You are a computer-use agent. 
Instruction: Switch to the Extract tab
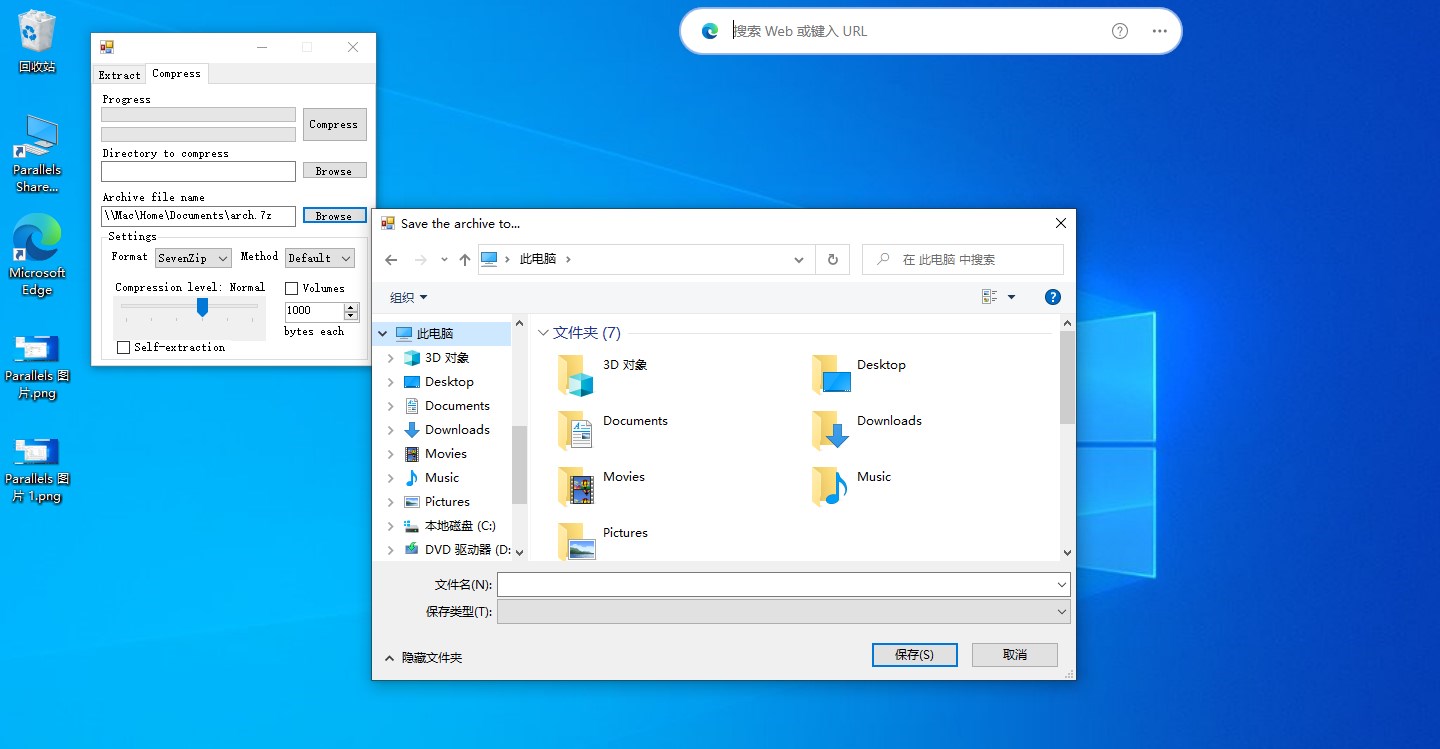119,73
